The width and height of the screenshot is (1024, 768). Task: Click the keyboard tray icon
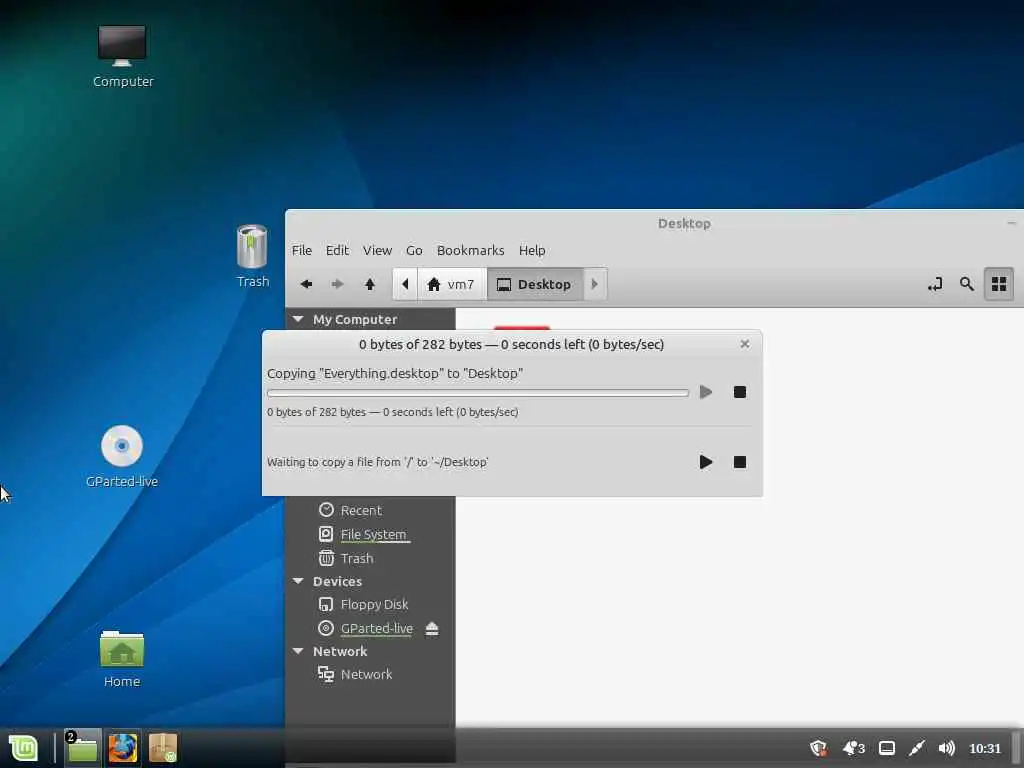click(887, 748)
